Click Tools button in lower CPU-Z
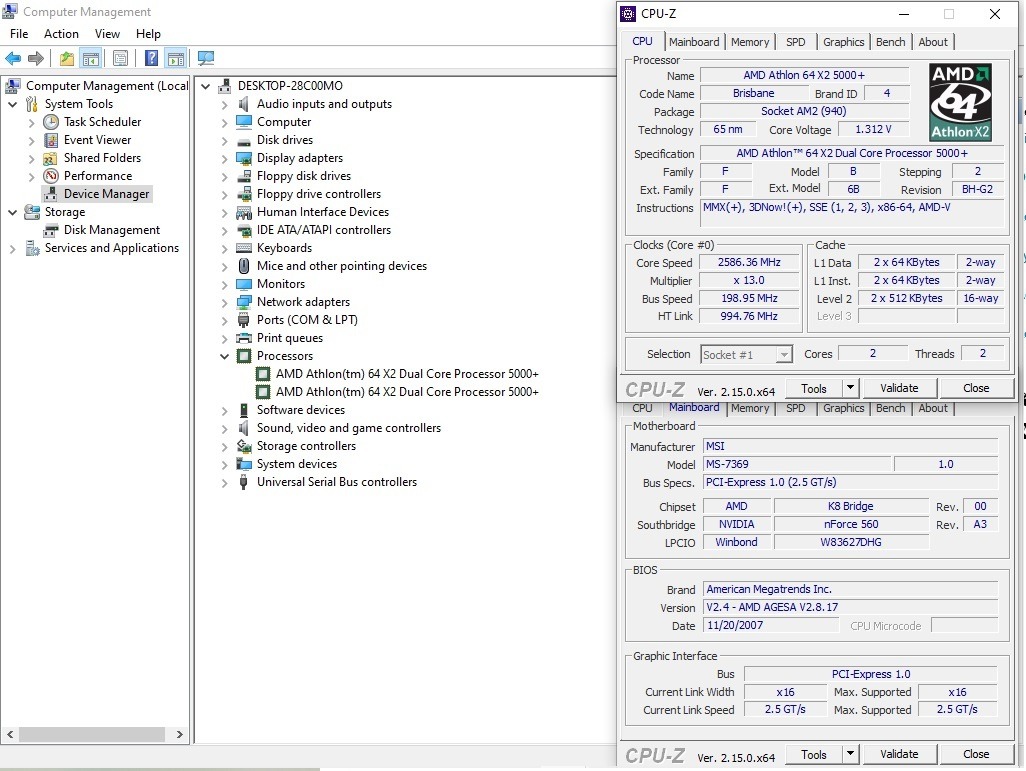Screen dimensions: 1026x771 coord(813,754)
